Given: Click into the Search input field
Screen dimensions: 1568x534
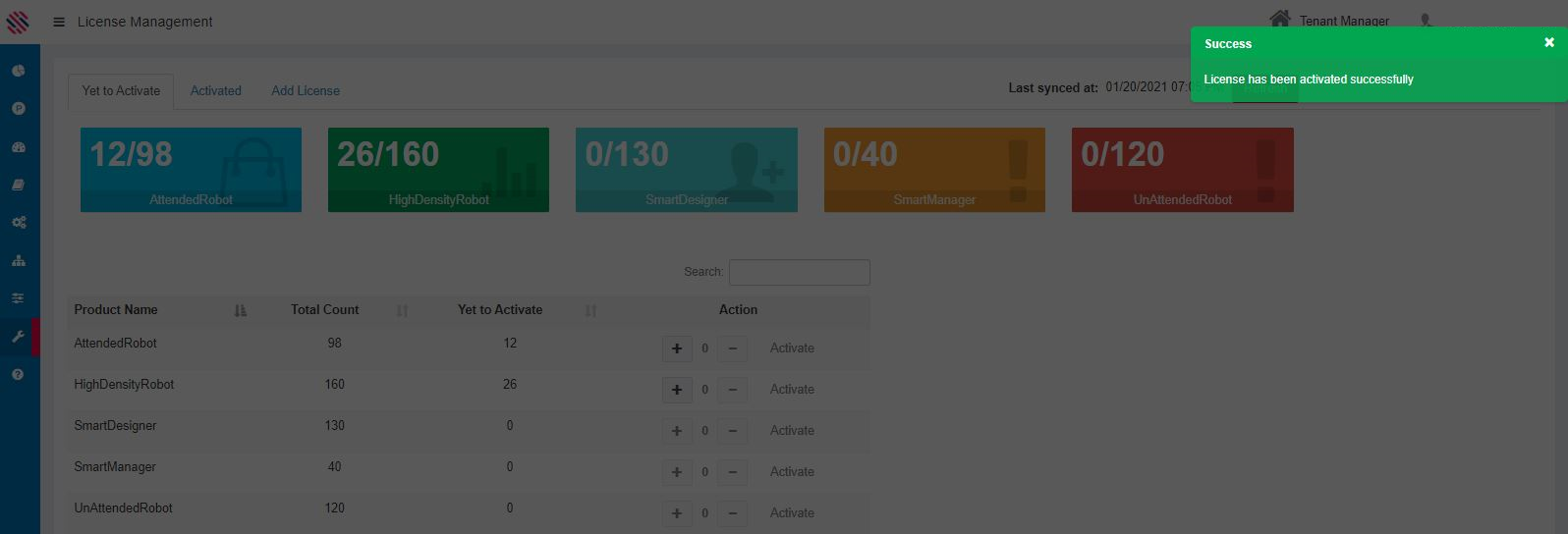Looking at the screenshot, I should tap(799, 272).
